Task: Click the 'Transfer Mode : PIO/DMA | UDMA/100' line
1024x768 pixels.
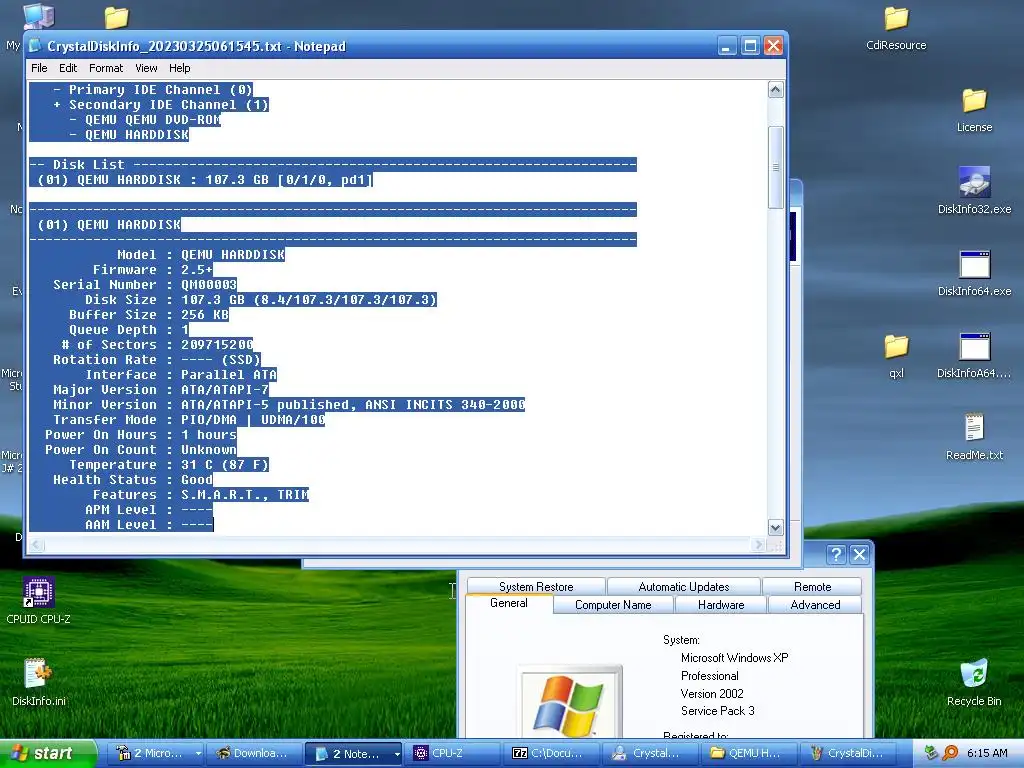Action: point(189,419)
